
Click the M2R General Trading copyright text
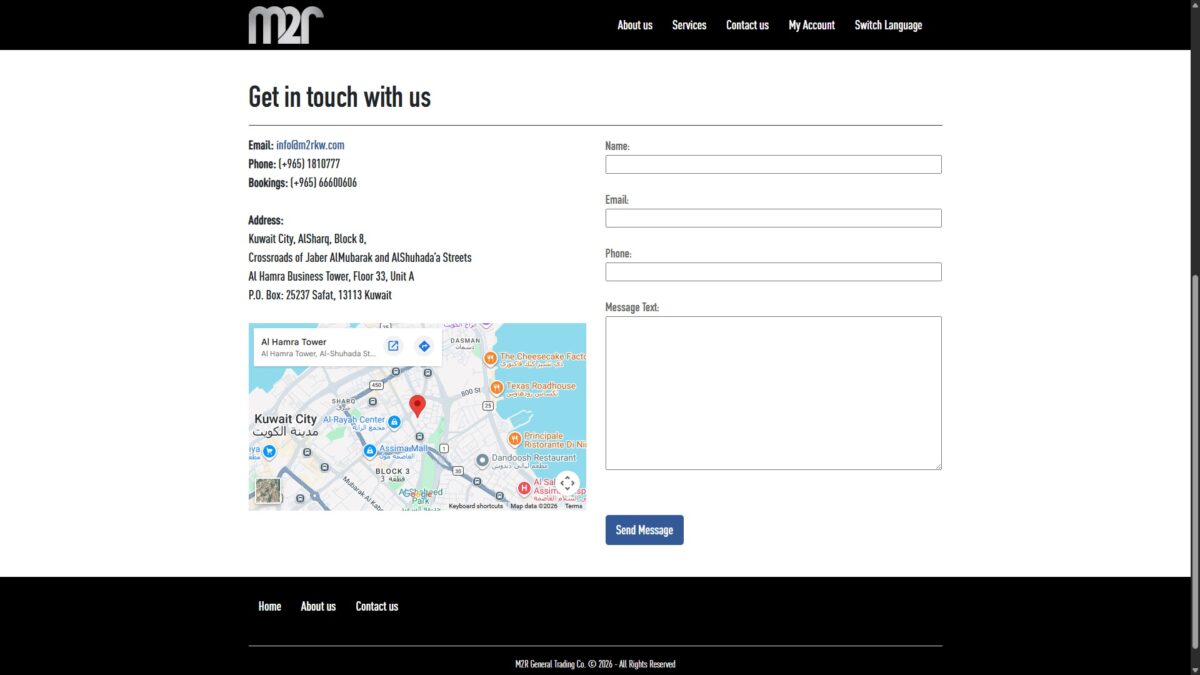[x=595, y=664]
